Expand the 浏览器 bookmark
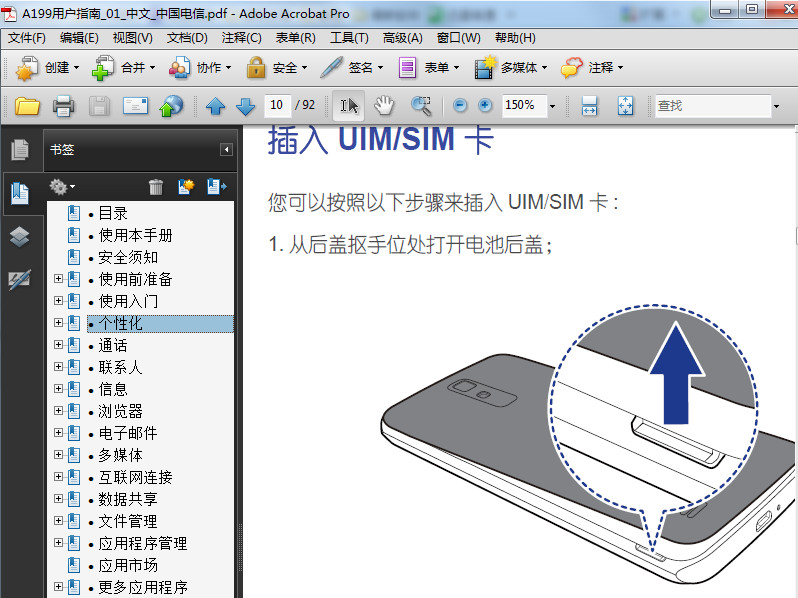 59,411
